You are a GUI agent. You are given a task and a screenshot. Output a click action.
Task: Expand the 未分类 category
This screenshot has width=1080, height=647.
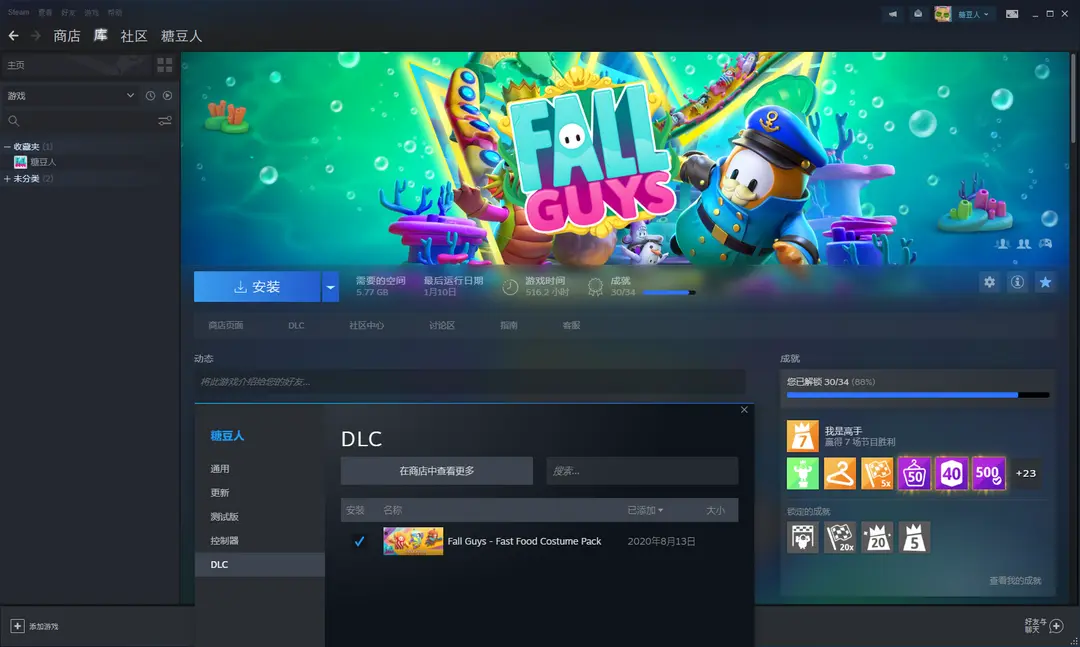pos(7,178)
